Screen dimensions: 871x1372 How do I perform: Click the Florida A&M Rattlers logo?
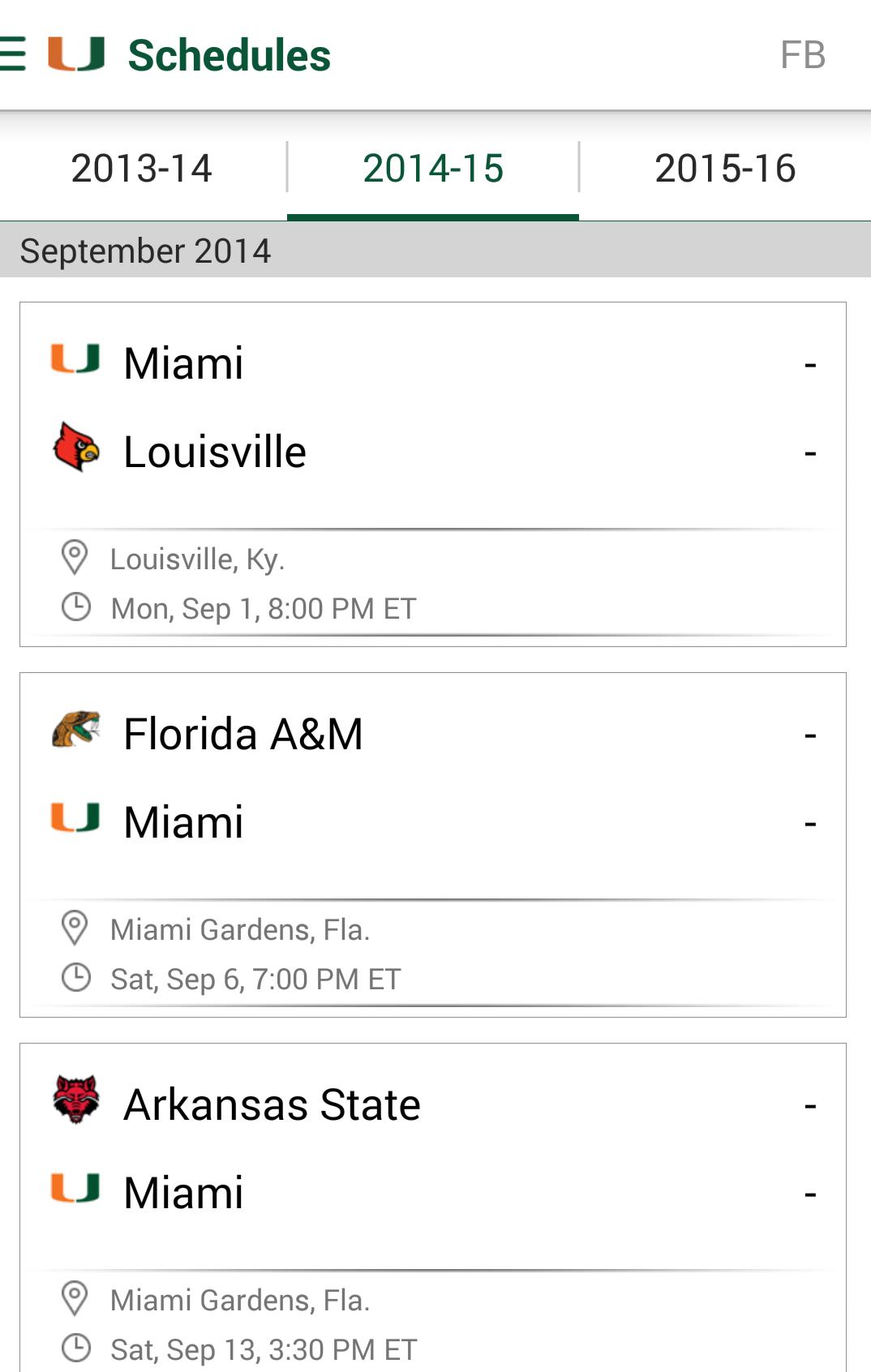pos(75,730)
